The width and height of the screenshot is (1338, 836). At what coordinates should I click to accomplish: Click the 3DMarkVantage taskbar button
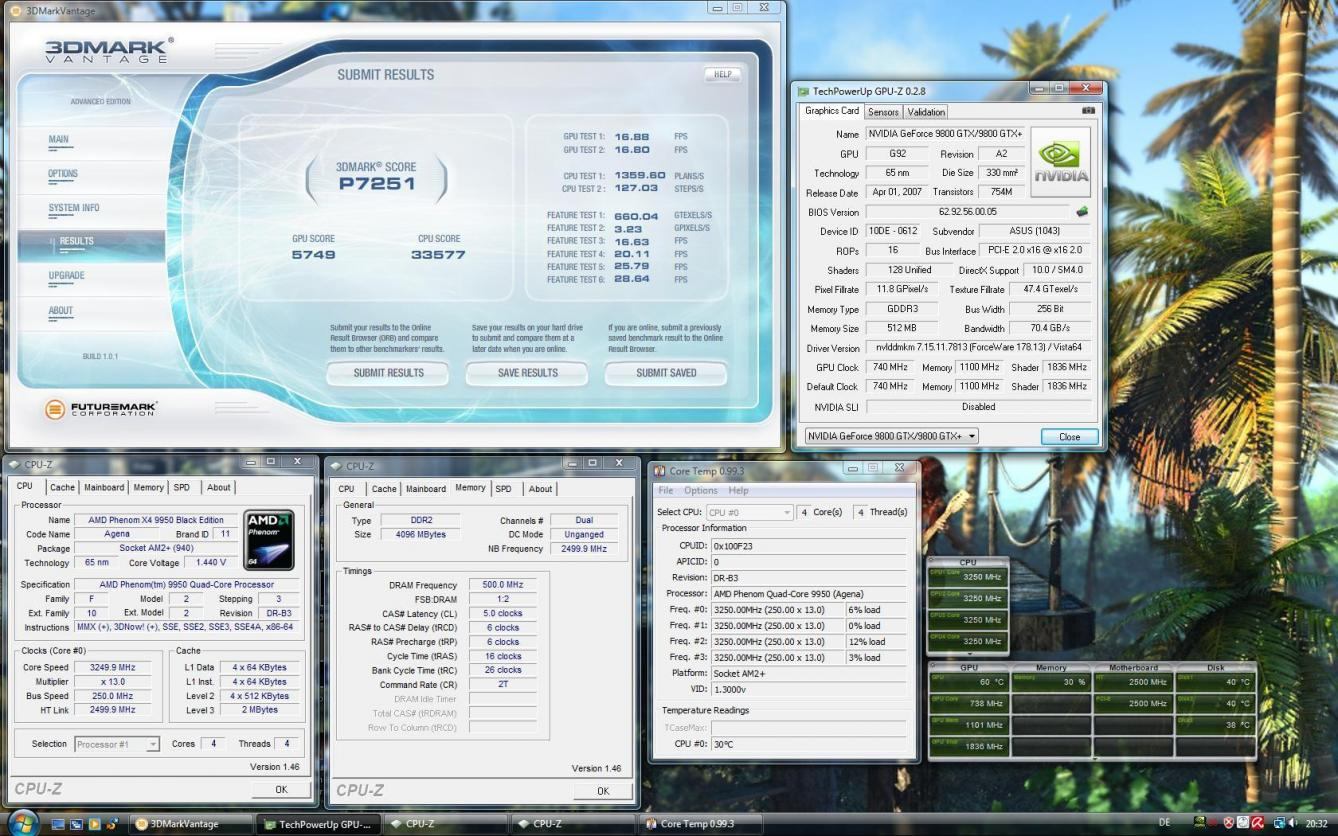(190, 824)
